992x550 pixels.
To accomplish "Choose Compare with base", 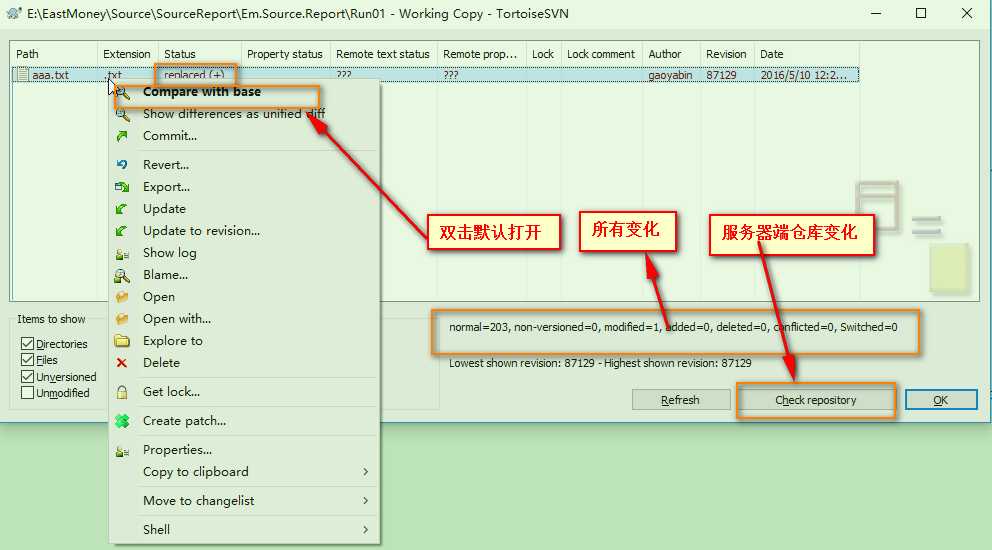I will [x=245, y=92].
